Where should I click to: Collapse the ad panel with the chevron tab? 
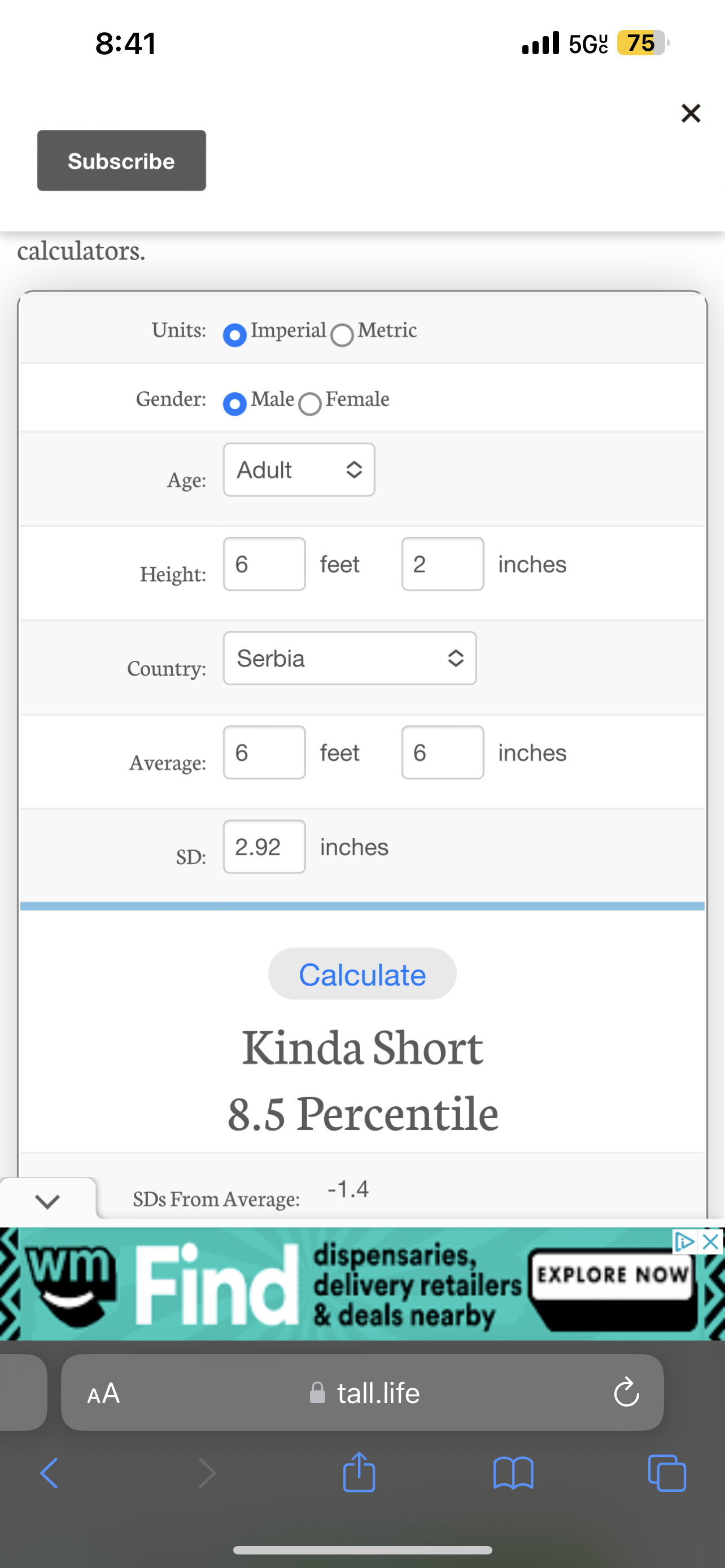coord(47,1201)
